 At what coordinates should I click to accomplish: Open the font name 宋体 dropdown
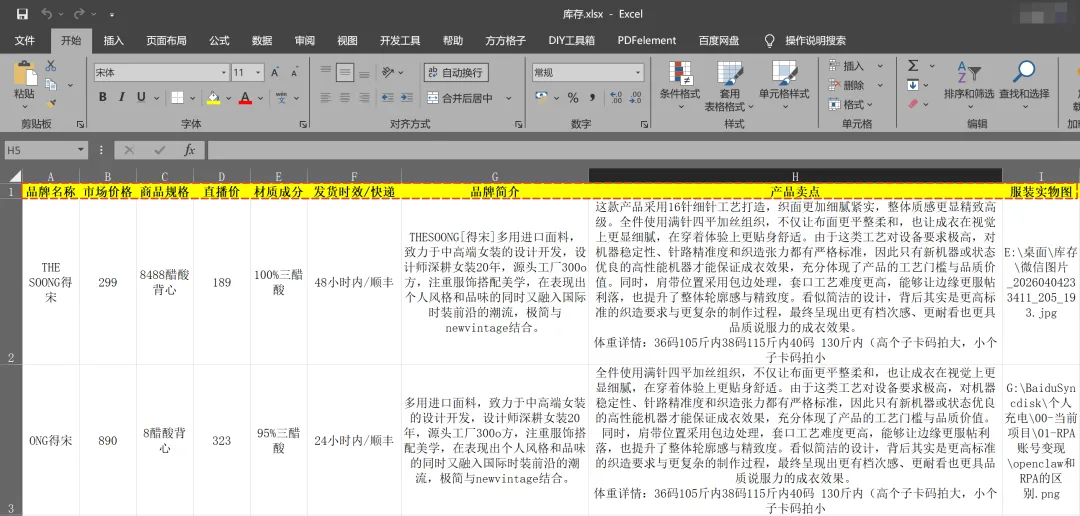(x=224, y=72)
